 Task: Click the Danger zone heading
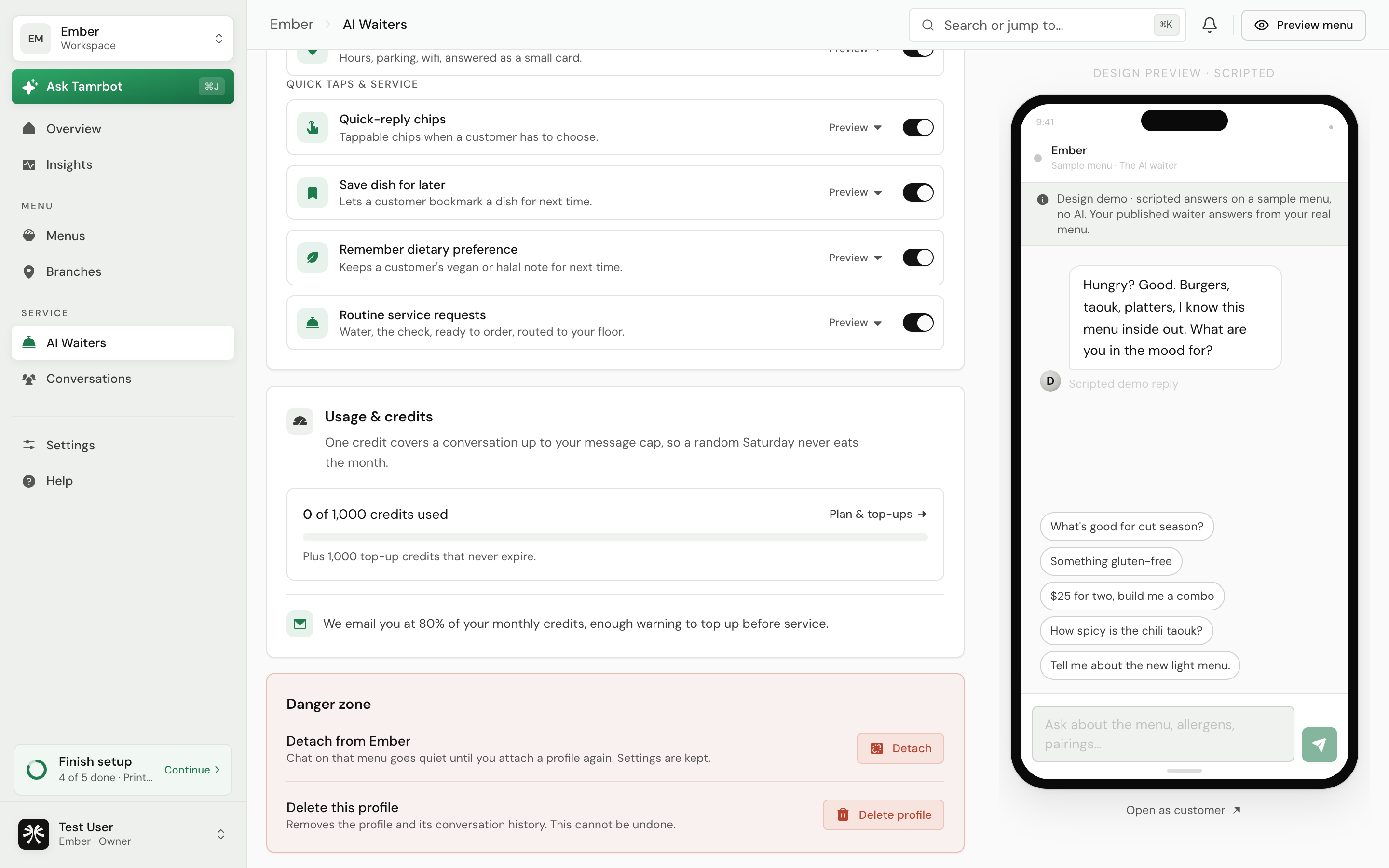(x=328, y=705)
